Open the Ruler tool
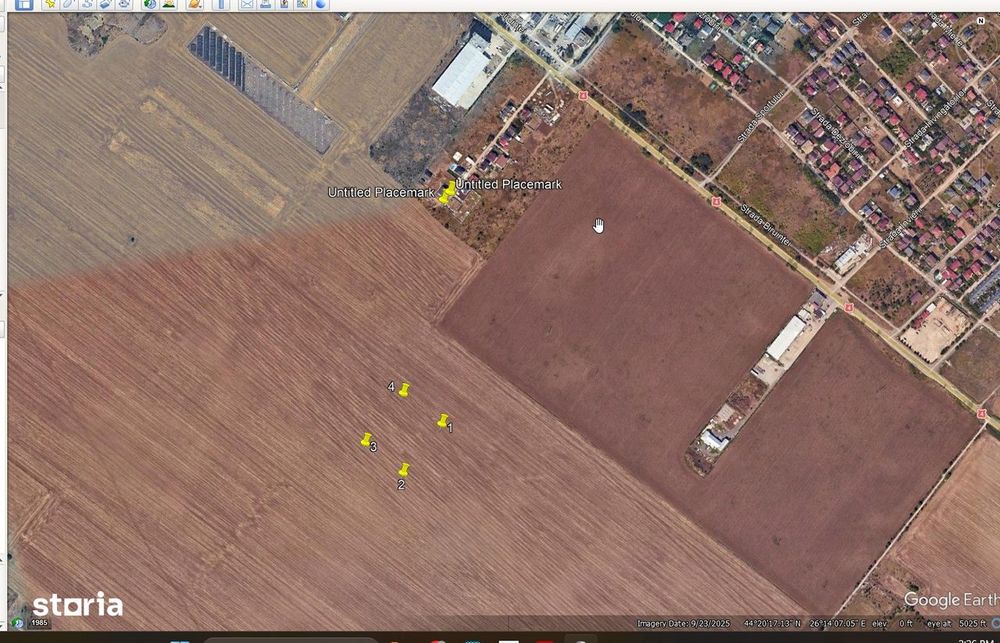The height and width of the screenshot is (643, 1000). coord(221,4)
